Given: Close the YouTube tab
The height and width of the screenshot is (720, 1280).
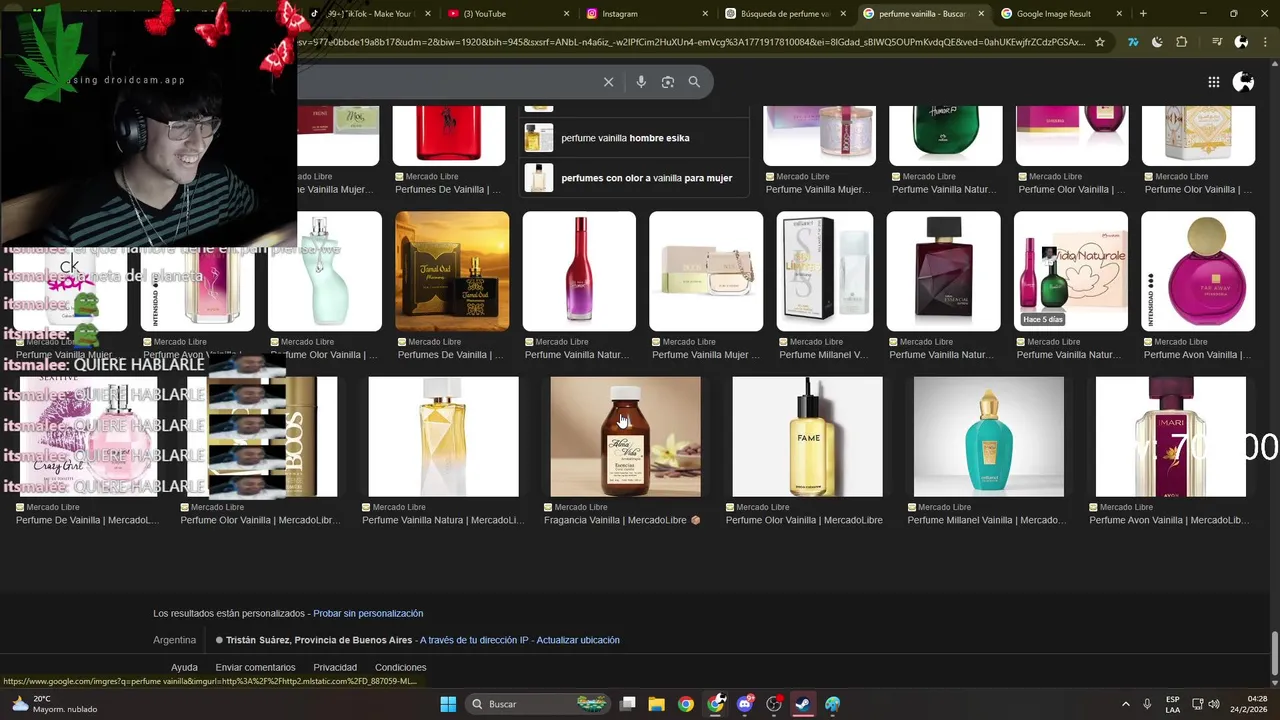Looking at the screenshot, I should point(567,14).
